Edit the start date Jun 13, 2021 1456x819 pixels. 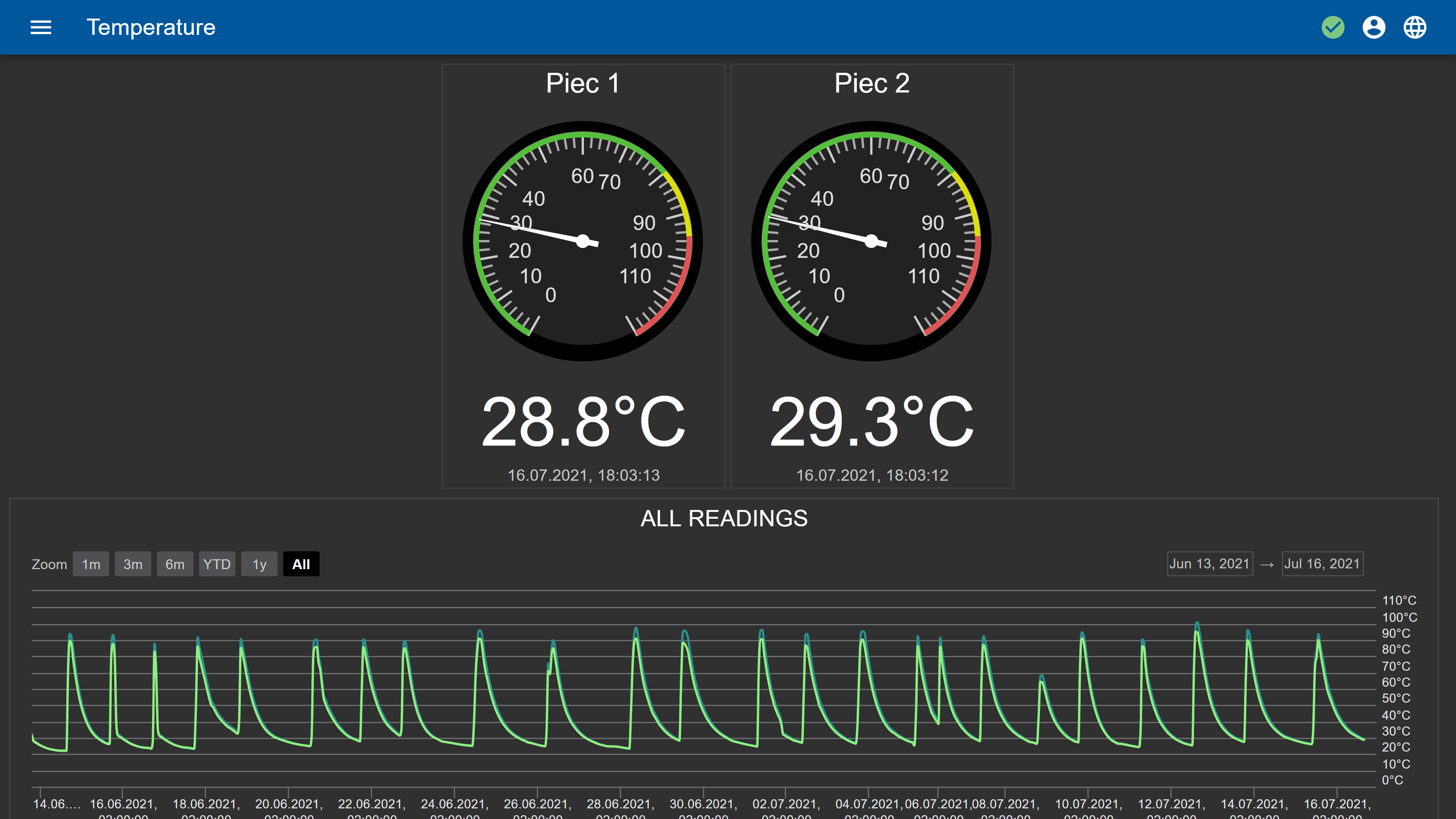1210,563
